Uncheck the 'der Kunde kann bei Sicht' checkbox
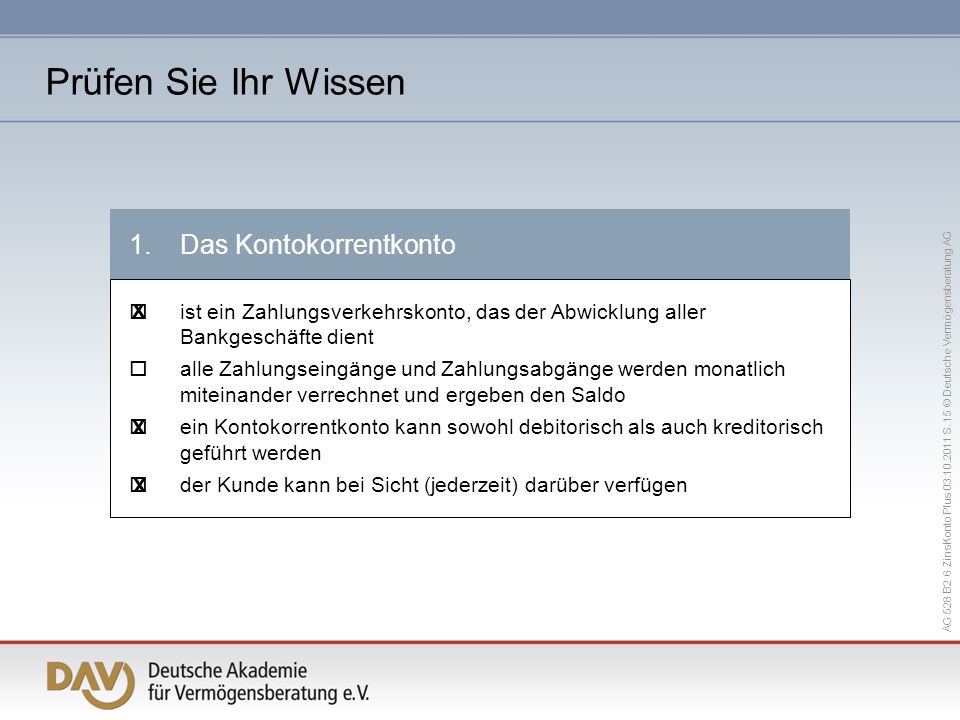 pos(138,485)
